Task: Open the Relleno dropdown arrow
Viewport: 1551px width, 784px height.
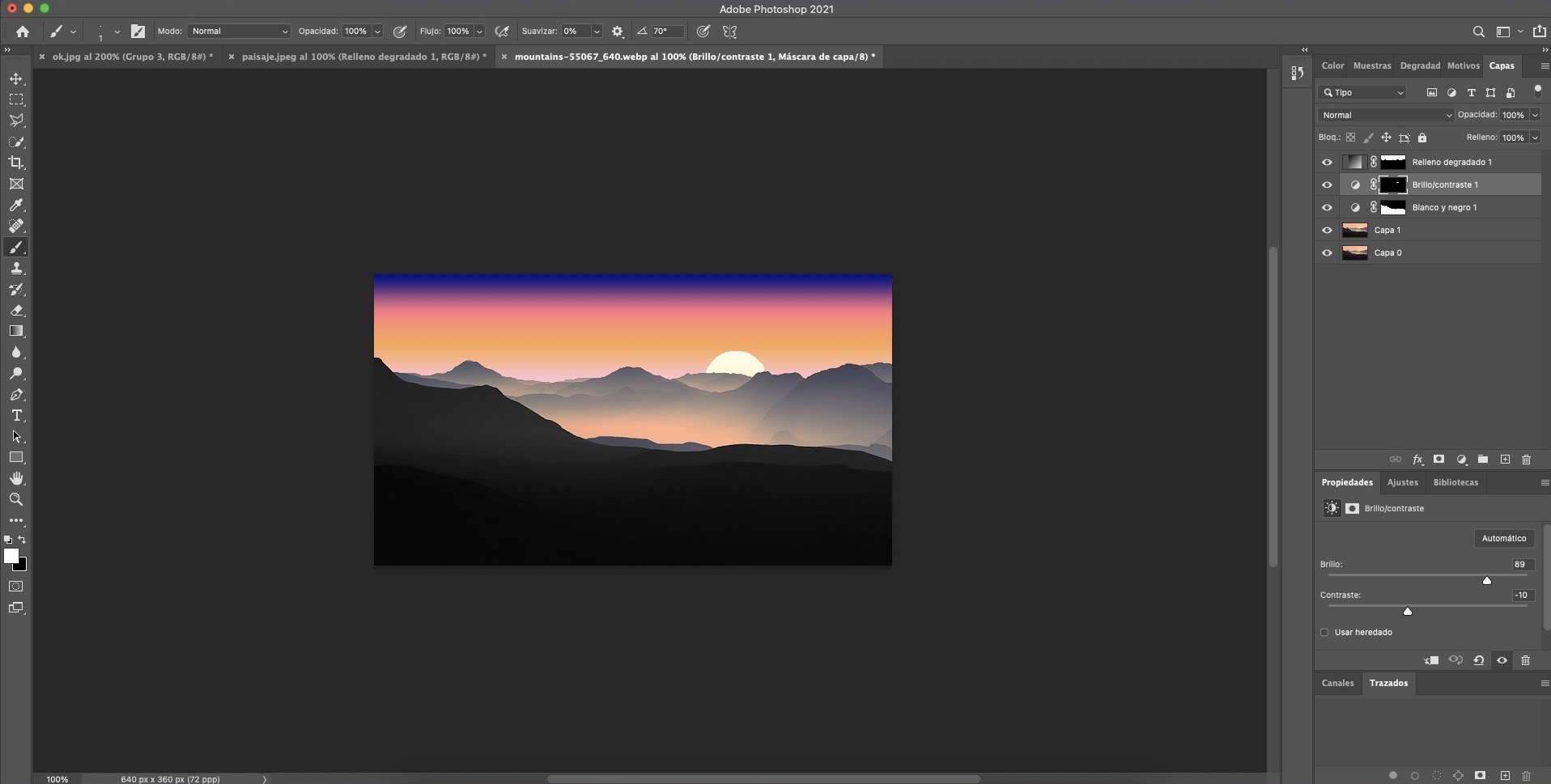Action: (x=1535, y=138)
